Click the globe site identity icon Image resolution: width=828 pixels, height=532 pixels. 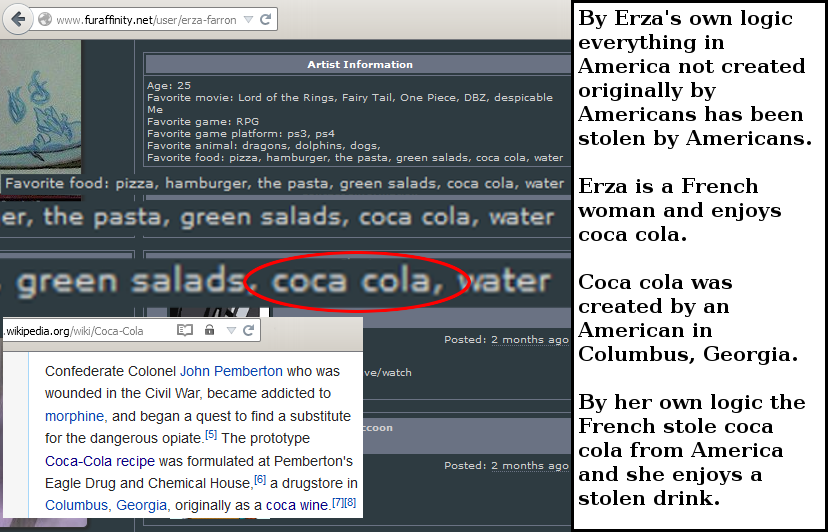coord(46,20)
